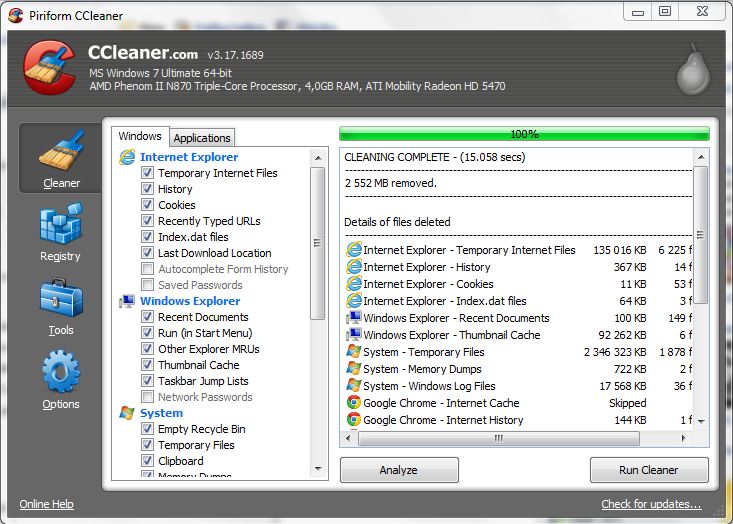Toggle Last Download Location checkbox
This screenshot has height=524, width=733.
coord(147,252)
